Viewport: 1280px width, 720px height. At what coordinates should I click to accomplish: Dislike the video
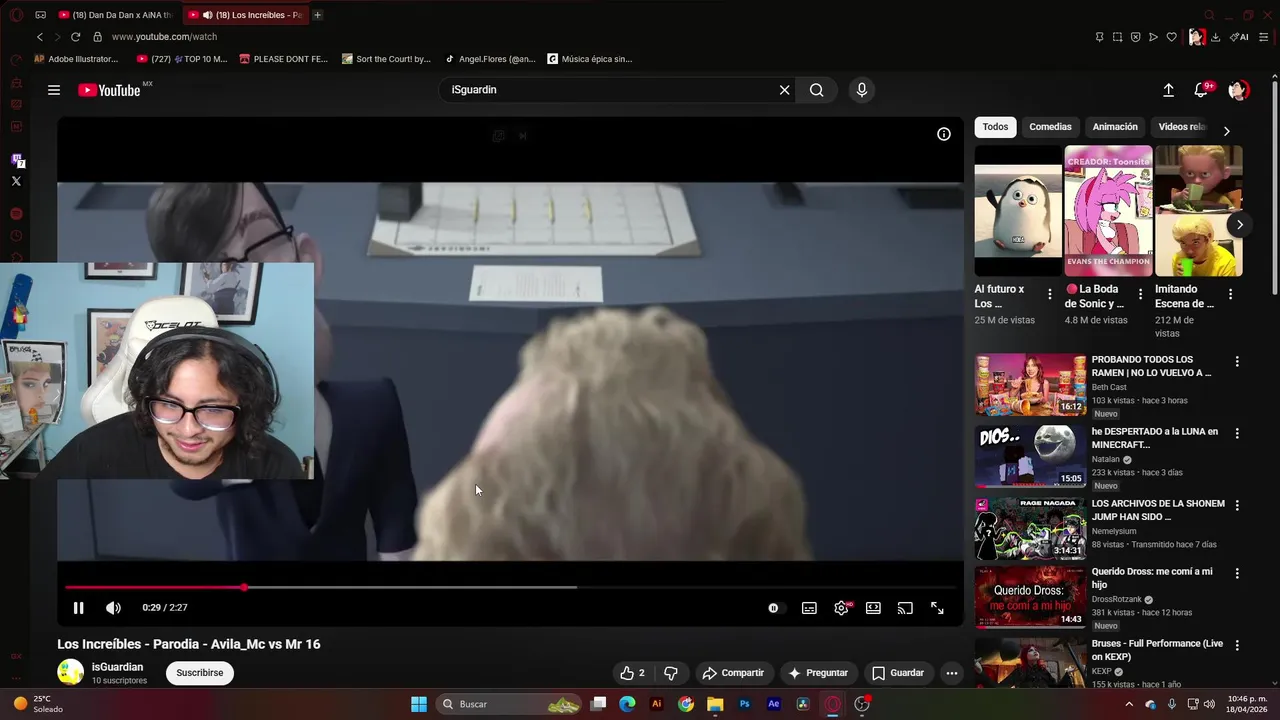tap(671, 673)
